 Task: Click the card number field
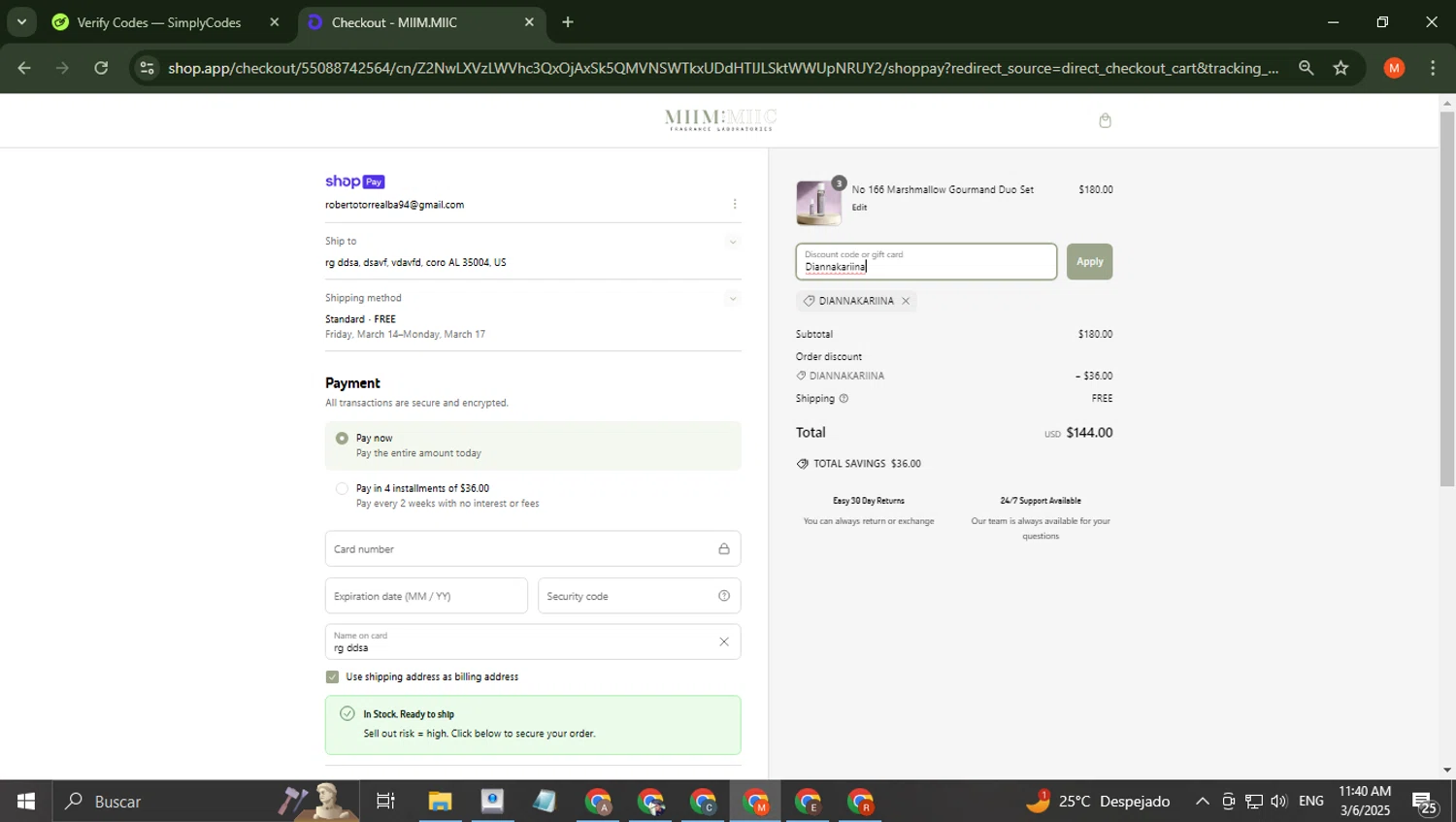(x=533, y=549)
